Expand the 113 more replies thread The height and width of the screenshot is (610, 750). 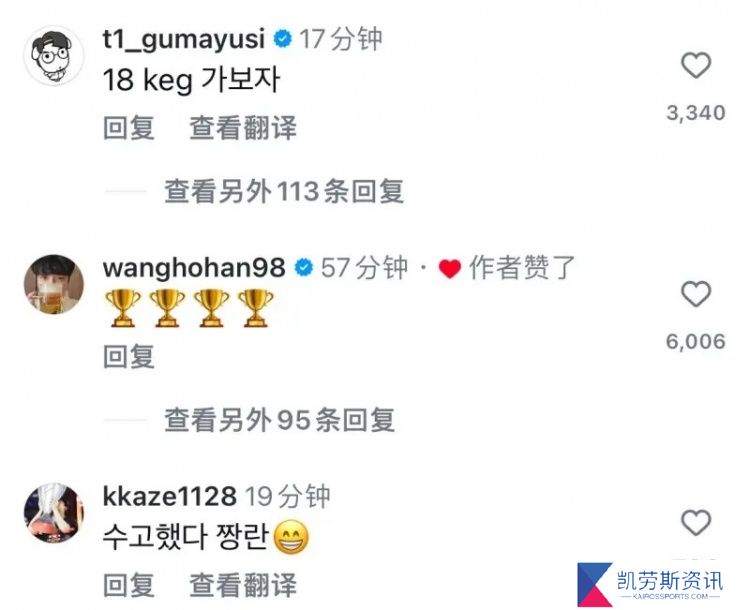click(x=284, y=191)
